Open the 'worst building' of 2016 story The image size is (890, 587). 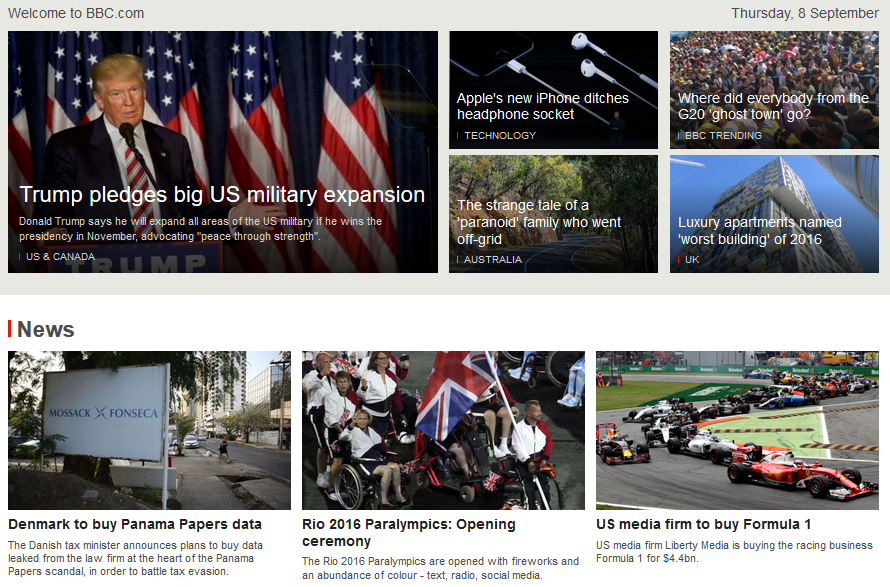(759, 231)
